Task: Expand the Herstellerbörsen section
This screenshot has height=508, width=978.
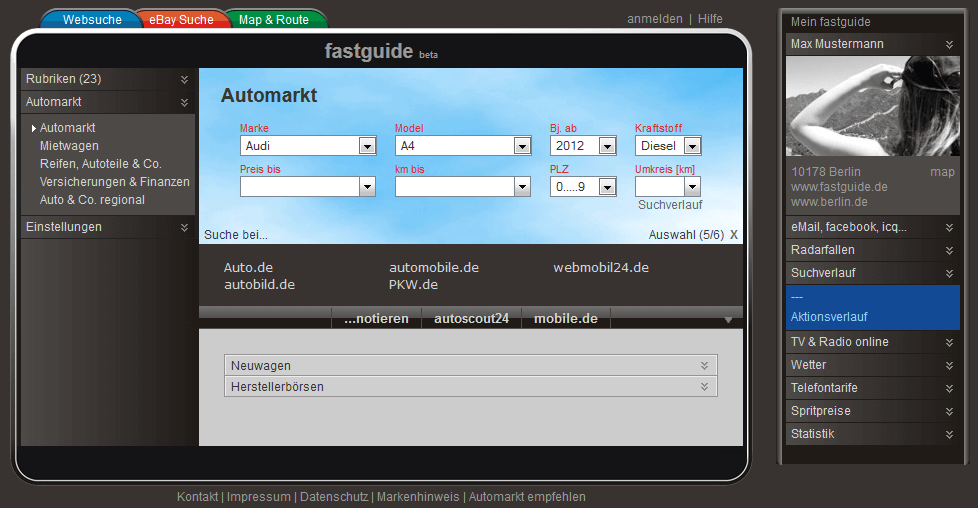Action: tap(471, 387)
